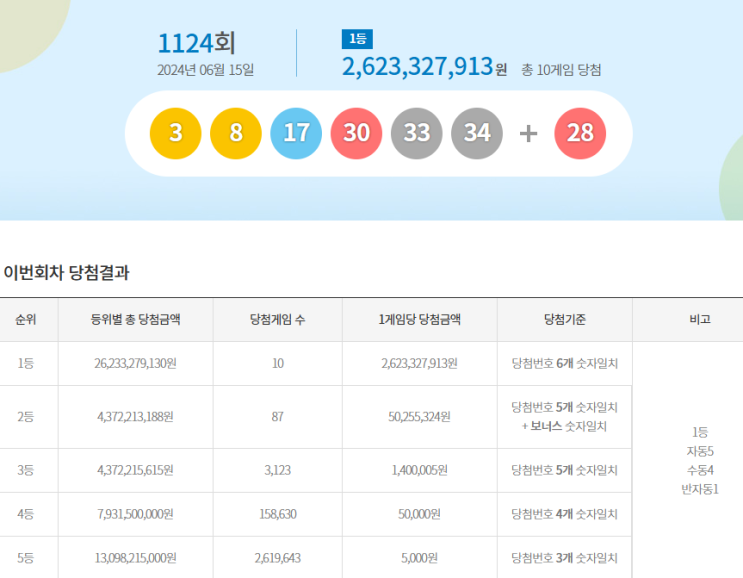Viewport: 743px width, 578px height.
Task: Click the 반자동1 note in 비고
Action: (x=700, y=489)
